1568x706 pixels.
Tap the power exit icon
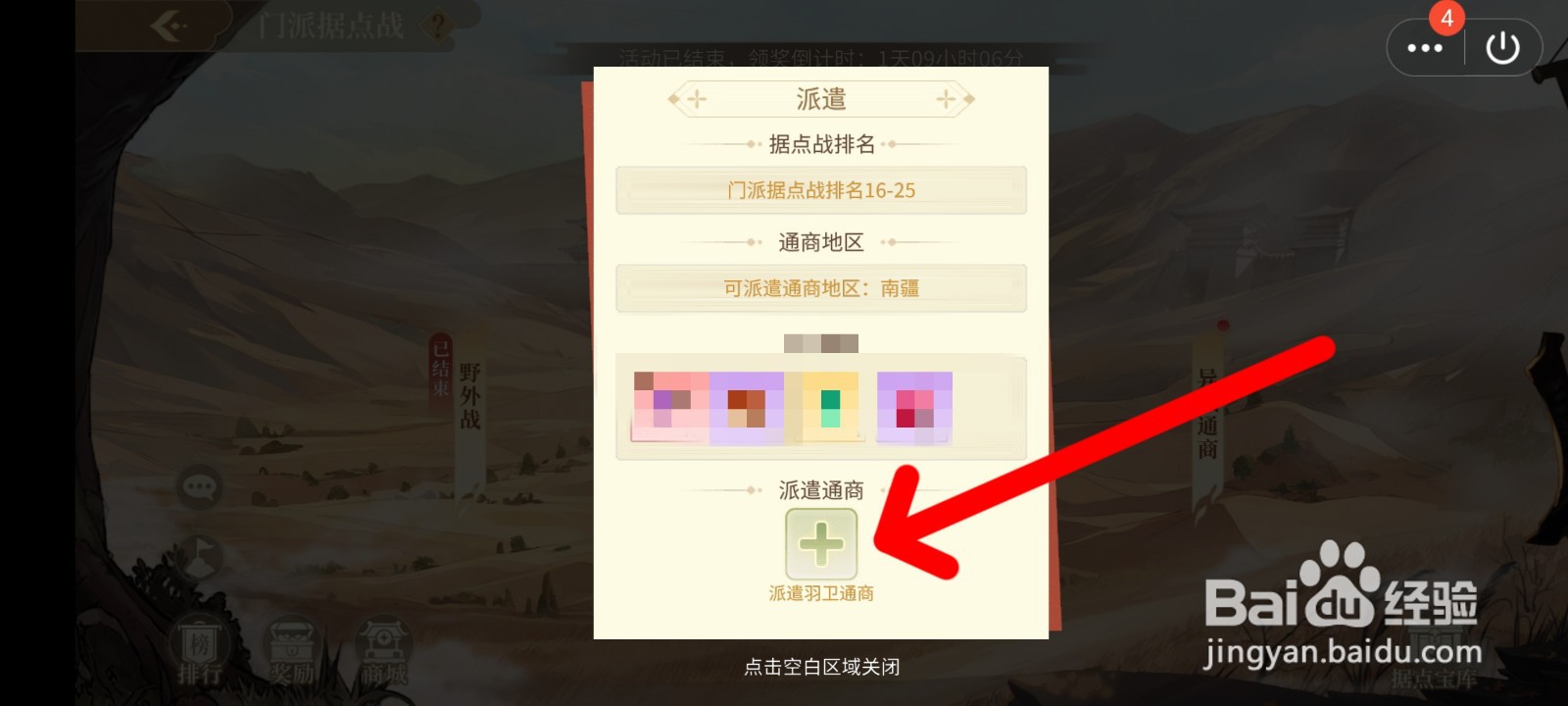(x=1502, y=47)
